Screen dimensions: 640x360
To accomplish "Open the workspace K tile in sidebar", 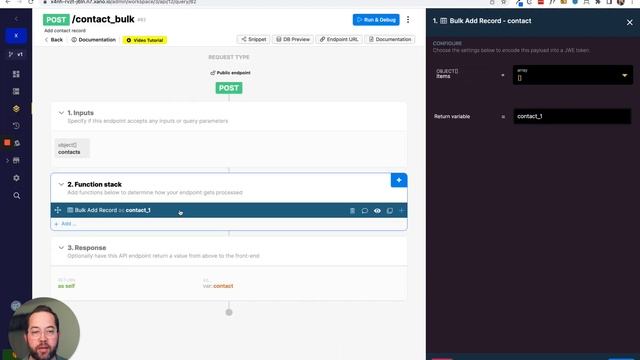I will [16, 36].
